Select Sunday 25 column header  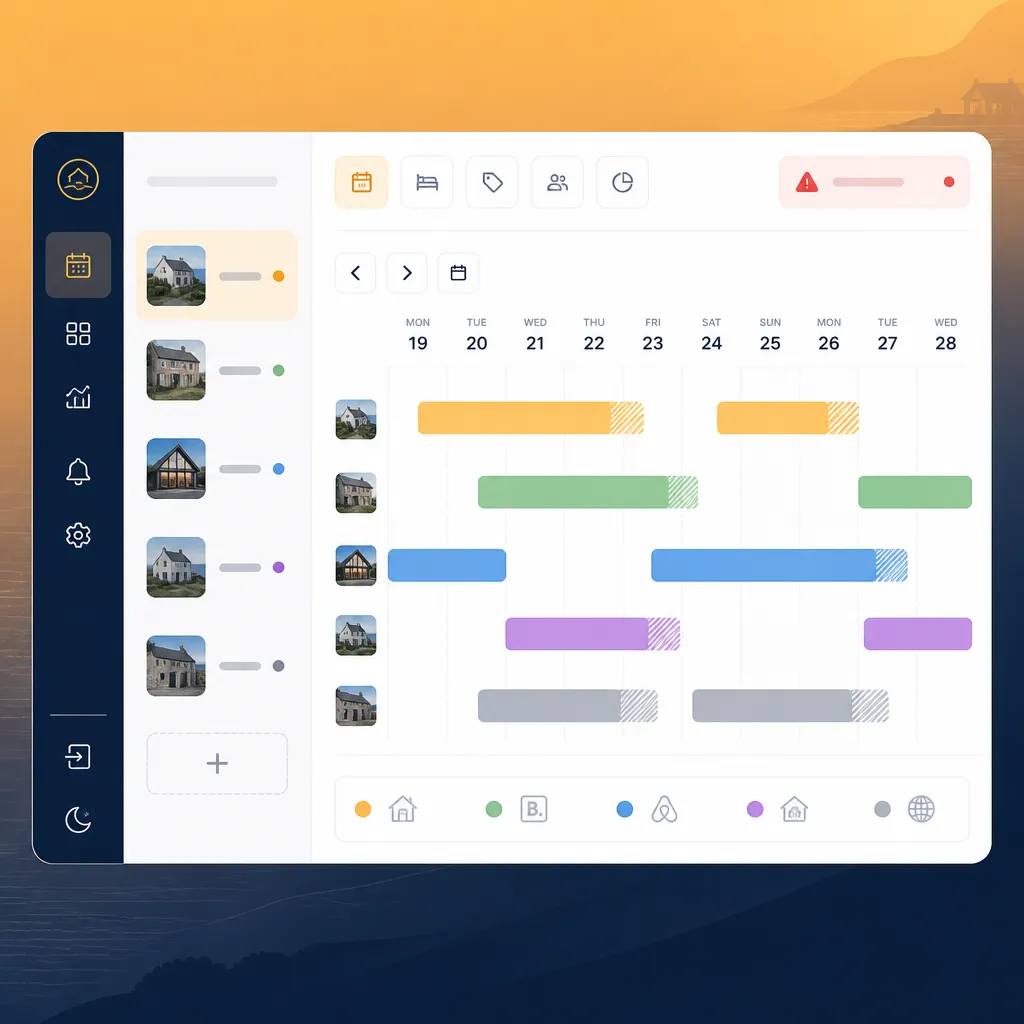[770, 334]
